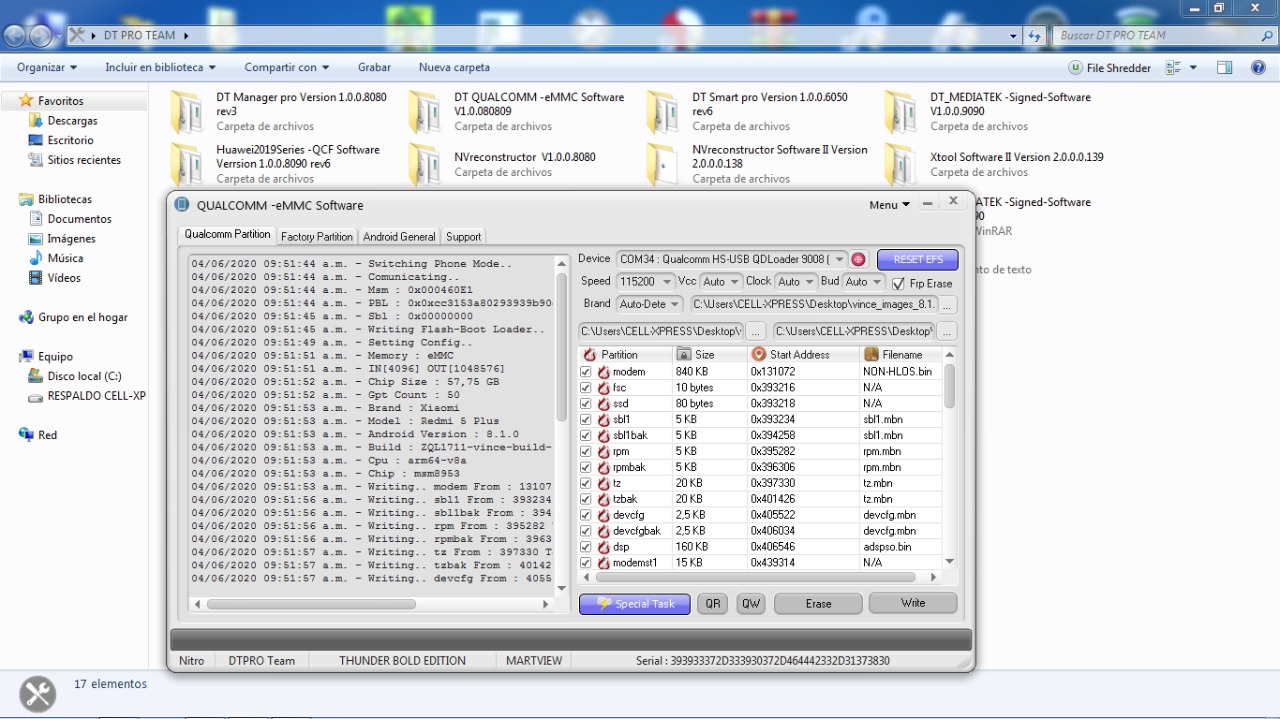Screen dimensions: 1280x719
Task: Open DT_MEDIATEK -Signed-Software folder icon
Action: pos(902,112)
